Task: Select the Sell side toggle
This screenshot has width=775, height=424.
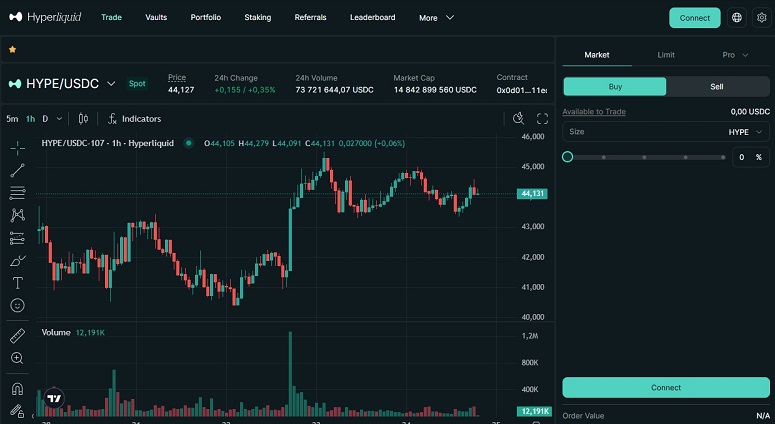Action: point(717,86)
